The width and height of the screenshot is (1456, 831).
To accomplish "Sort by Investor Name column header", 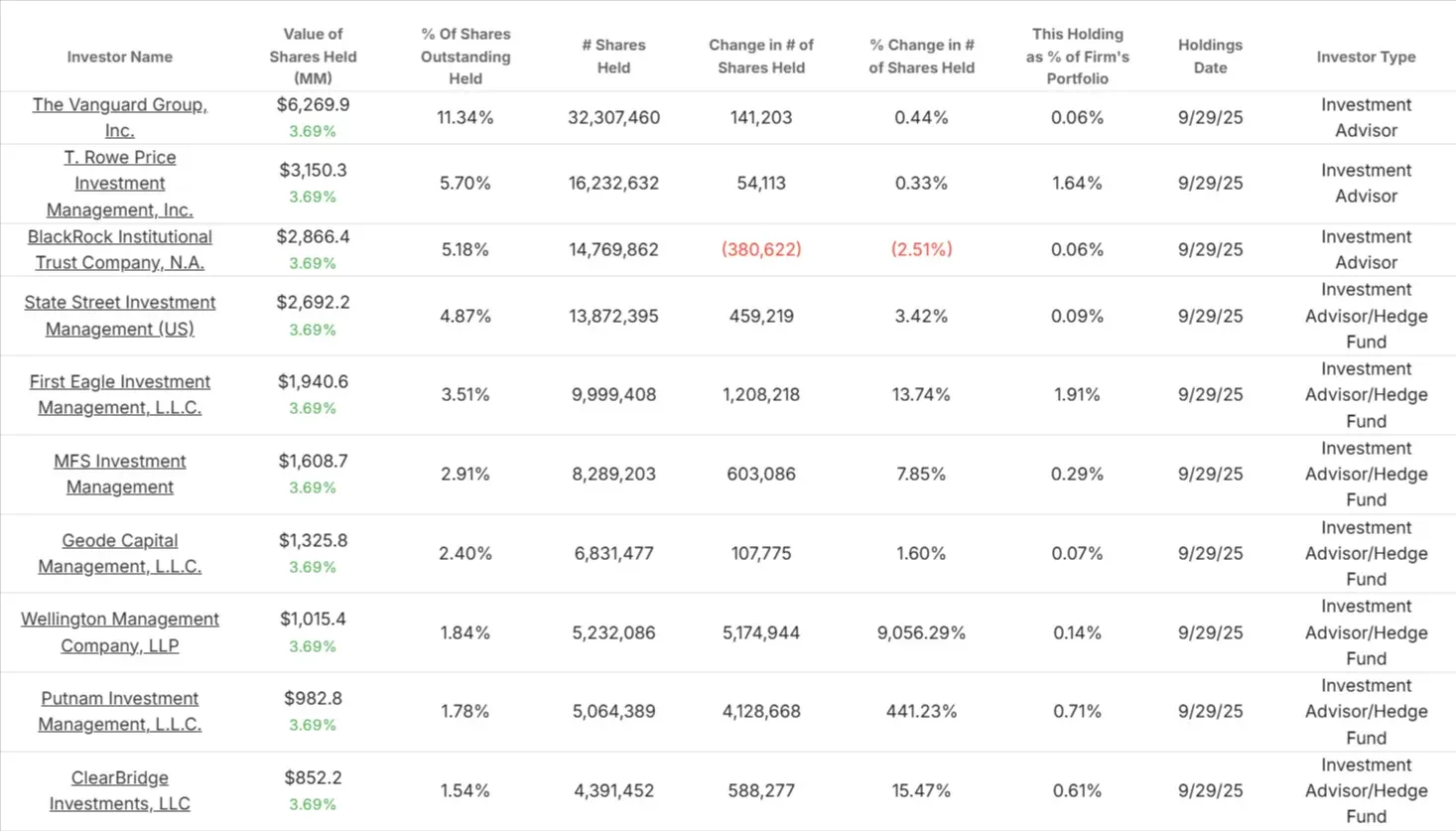I will (119, 57).
